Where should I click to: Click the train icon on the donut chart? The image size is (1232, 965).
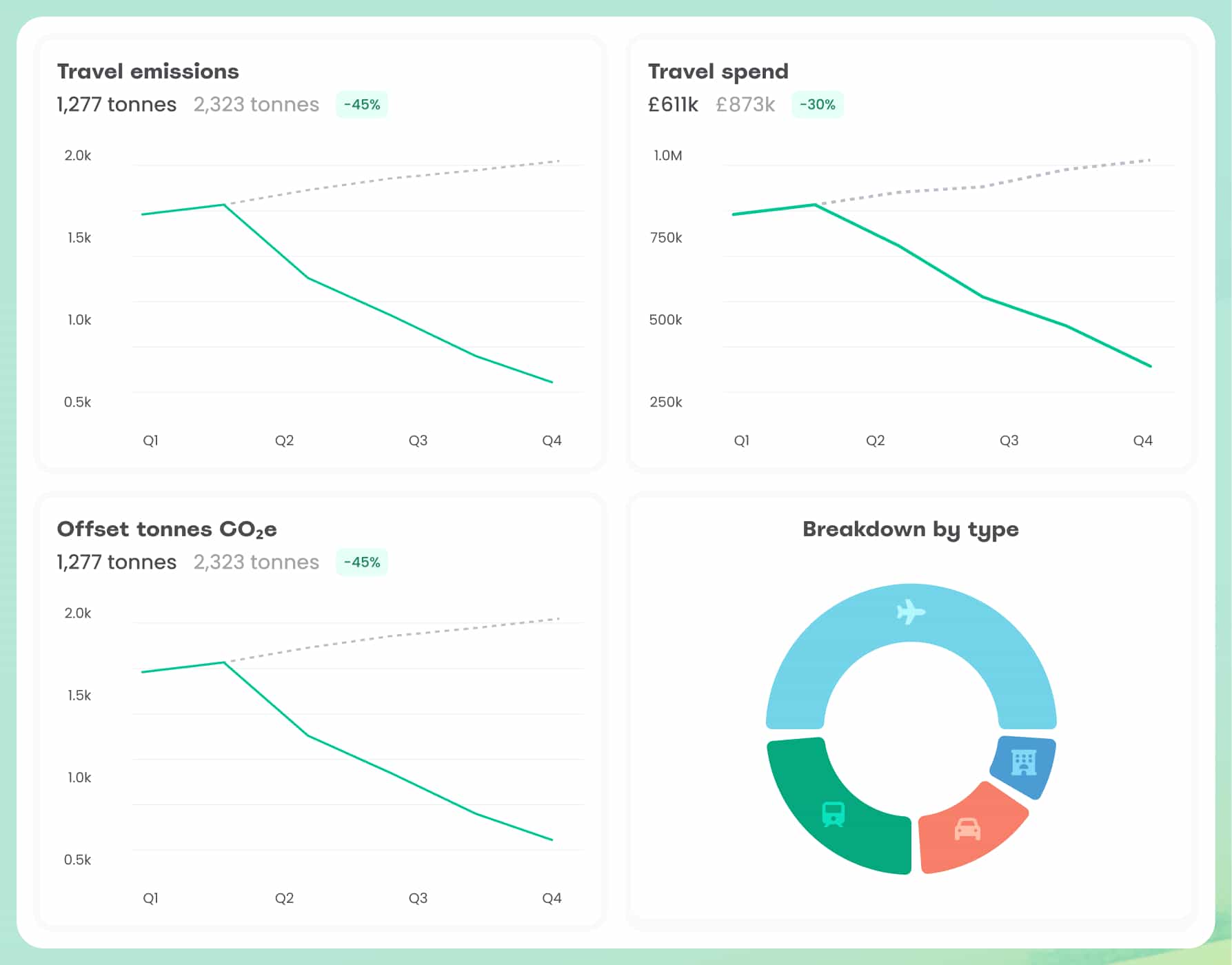coord(834,814)
